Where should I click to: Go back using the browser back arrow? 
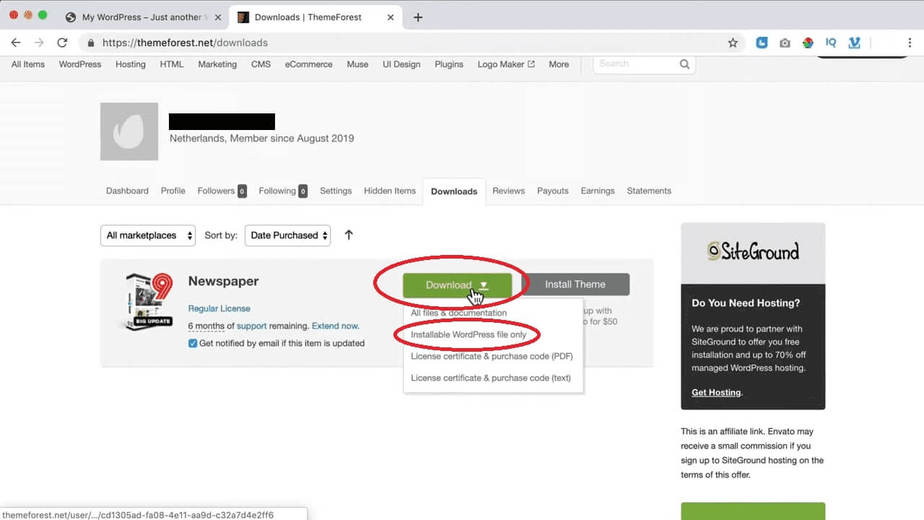pyautogui.click(x=16, y=42)
